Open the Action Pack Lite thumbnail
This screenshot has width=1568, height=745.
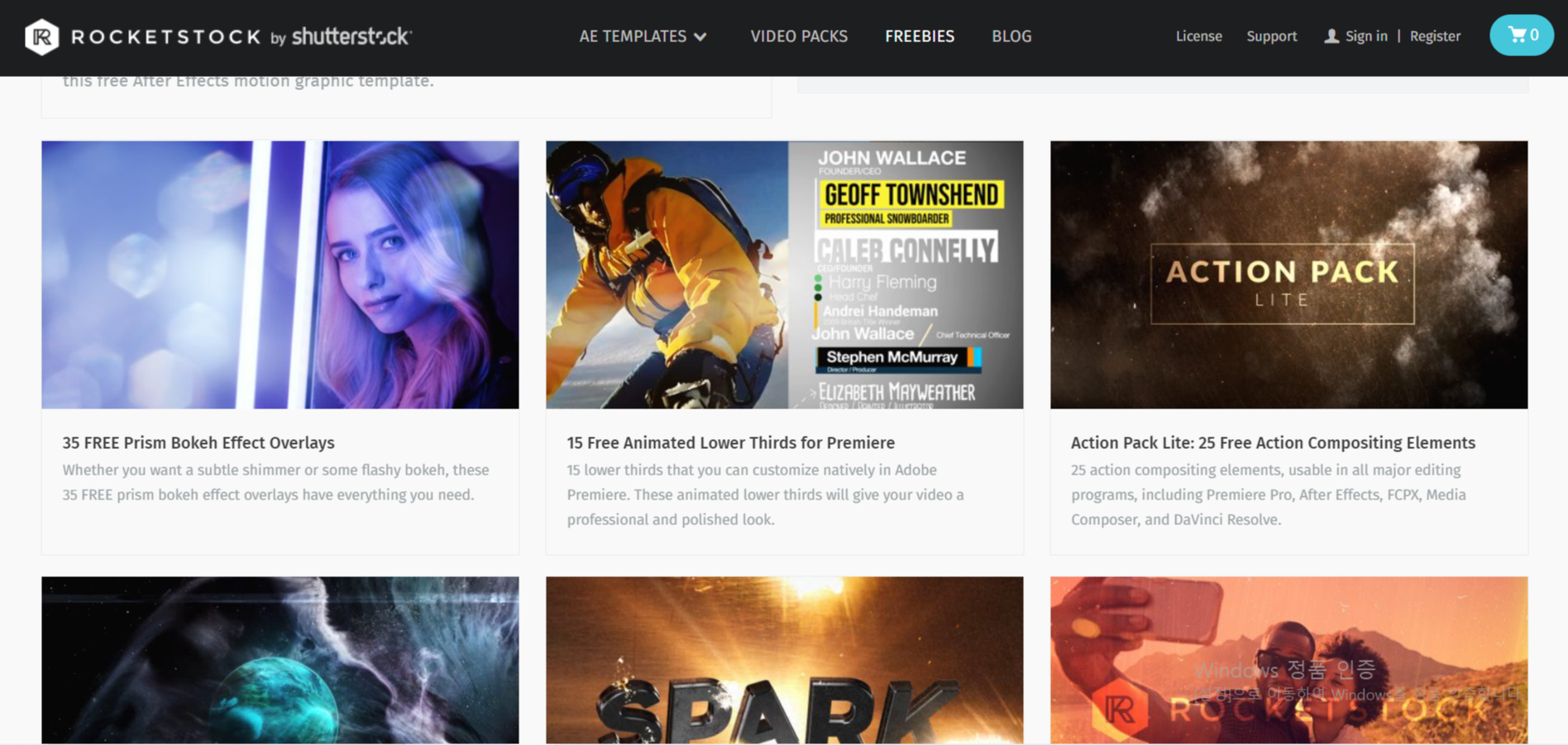1288,275
